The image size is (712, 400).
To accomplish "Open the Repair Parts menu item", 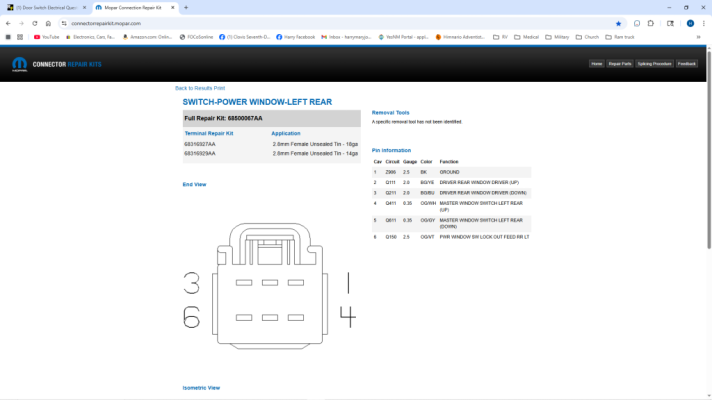I will pos(620,64).
